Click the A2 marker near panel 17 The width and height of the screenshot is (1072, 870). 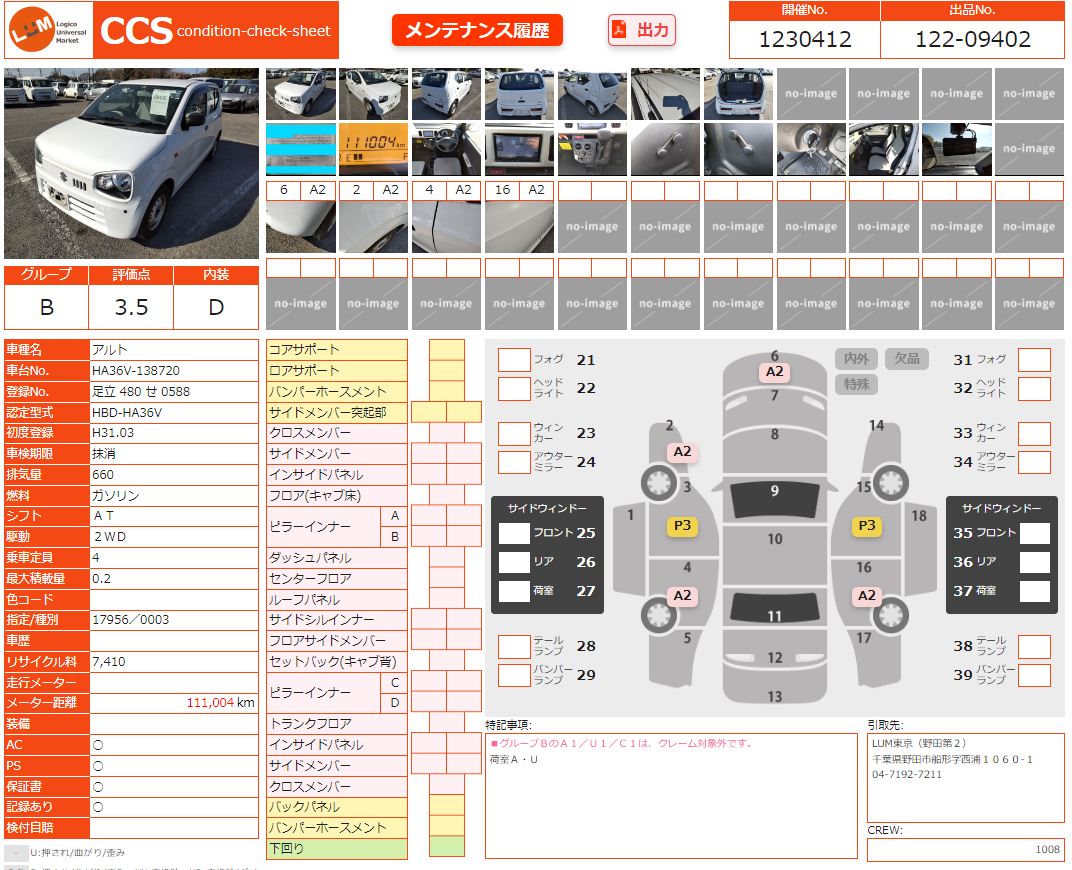[x=866, y=595]
